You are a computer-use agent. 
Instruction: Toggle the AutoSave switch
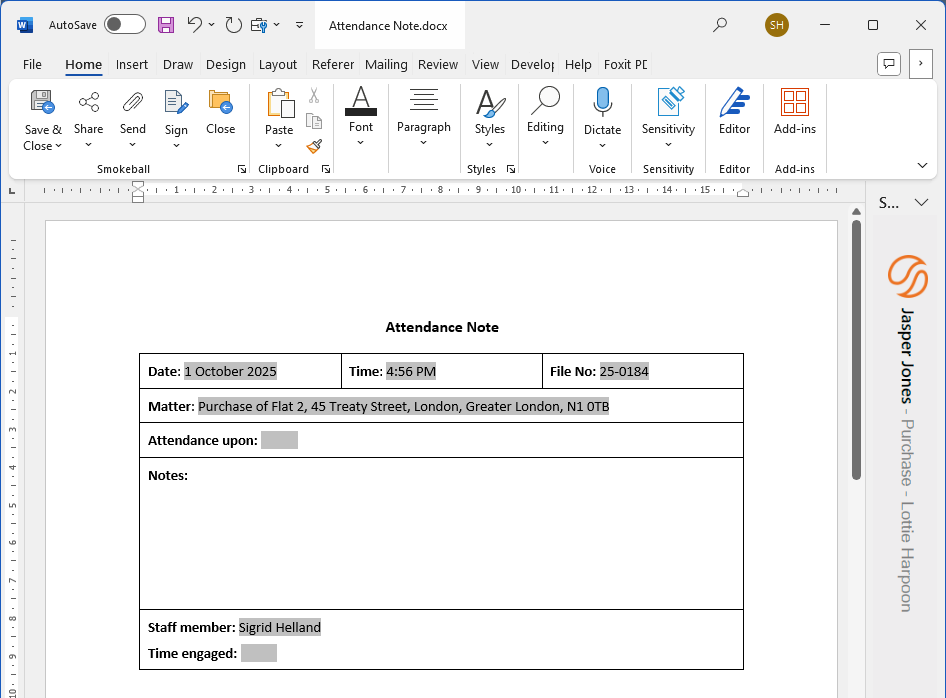point(125,25)
